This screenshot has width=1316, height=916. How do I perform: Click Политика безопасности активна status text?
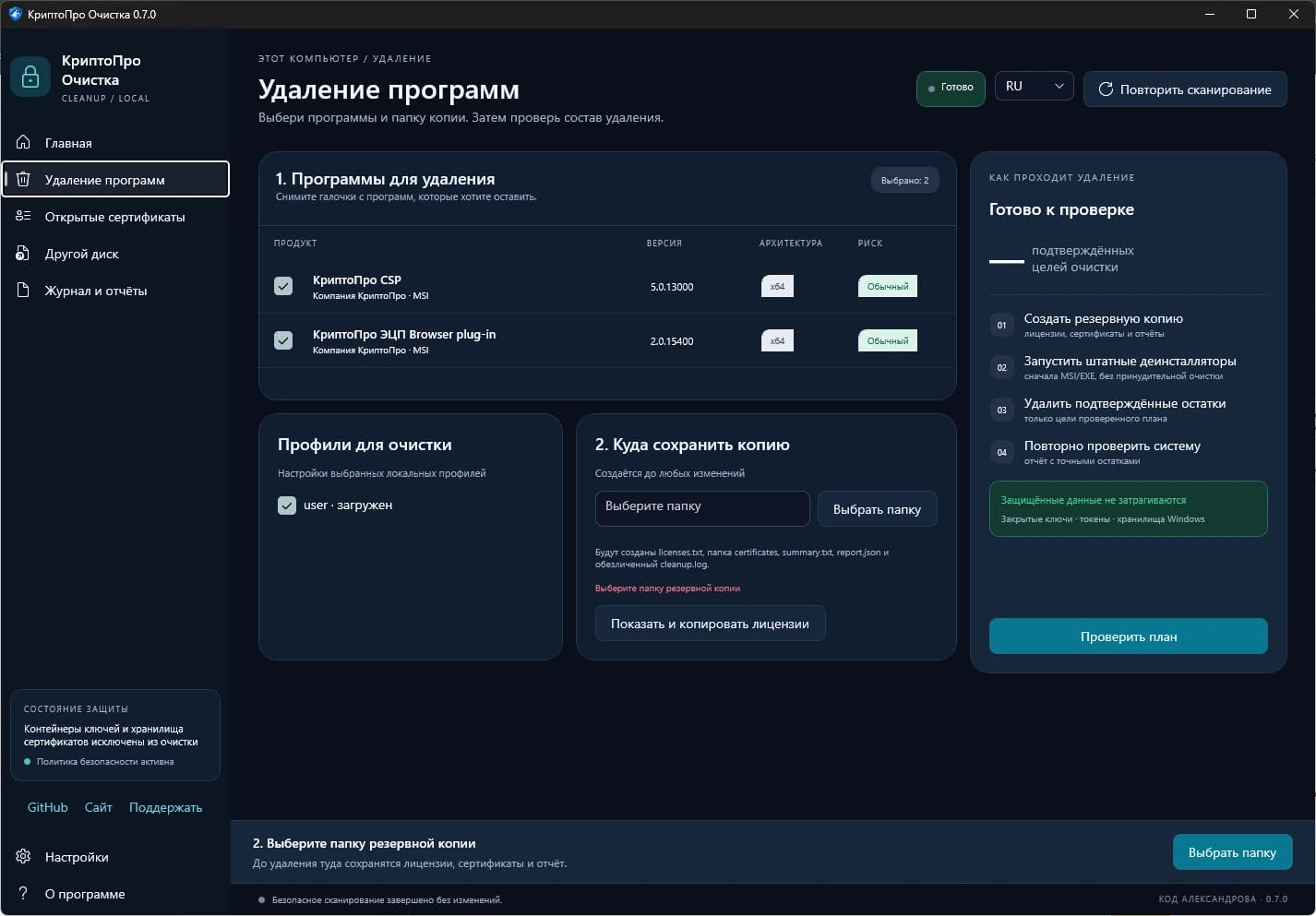point(105,762)
